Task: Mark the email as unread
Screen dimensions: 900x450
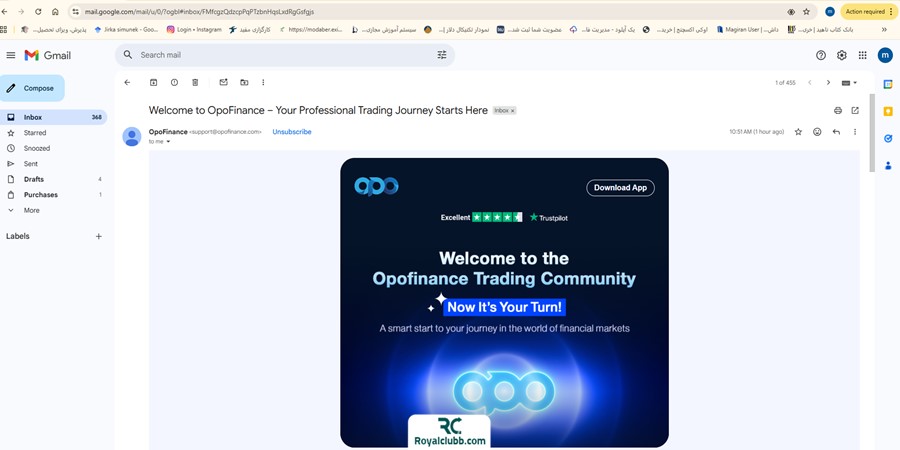Action: tap(223, 83)
